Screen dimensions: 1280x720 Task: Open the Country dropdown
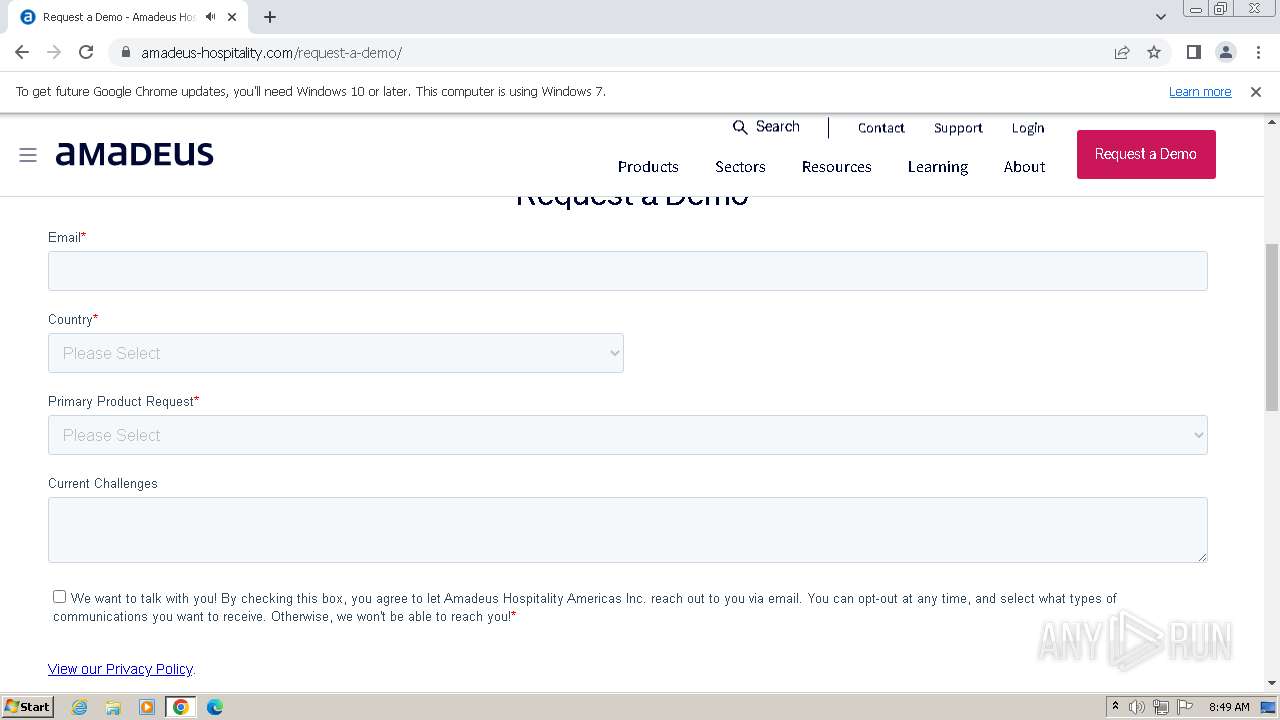coord(336,353)
